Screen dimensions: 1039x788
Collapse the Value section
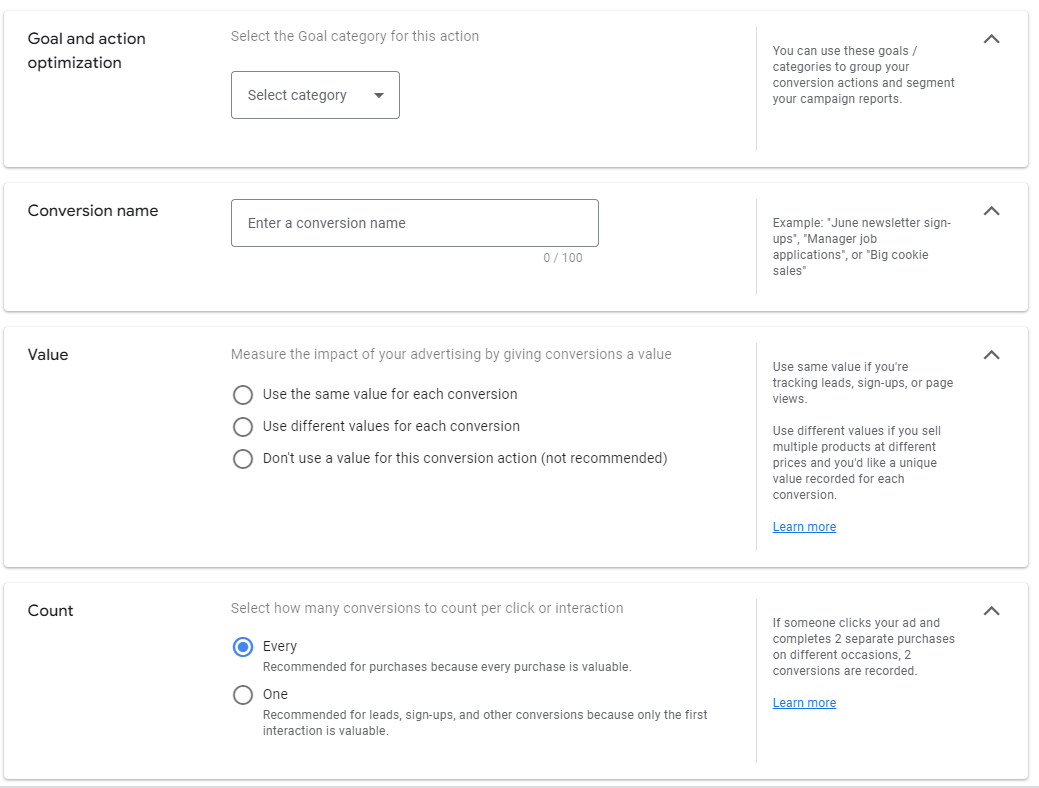click(991, 355)
